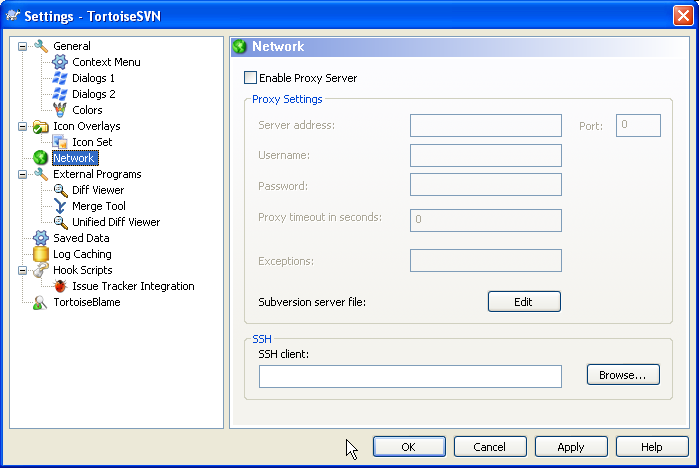Click the Issue Tracker Integration bug icon

(60, 286)
